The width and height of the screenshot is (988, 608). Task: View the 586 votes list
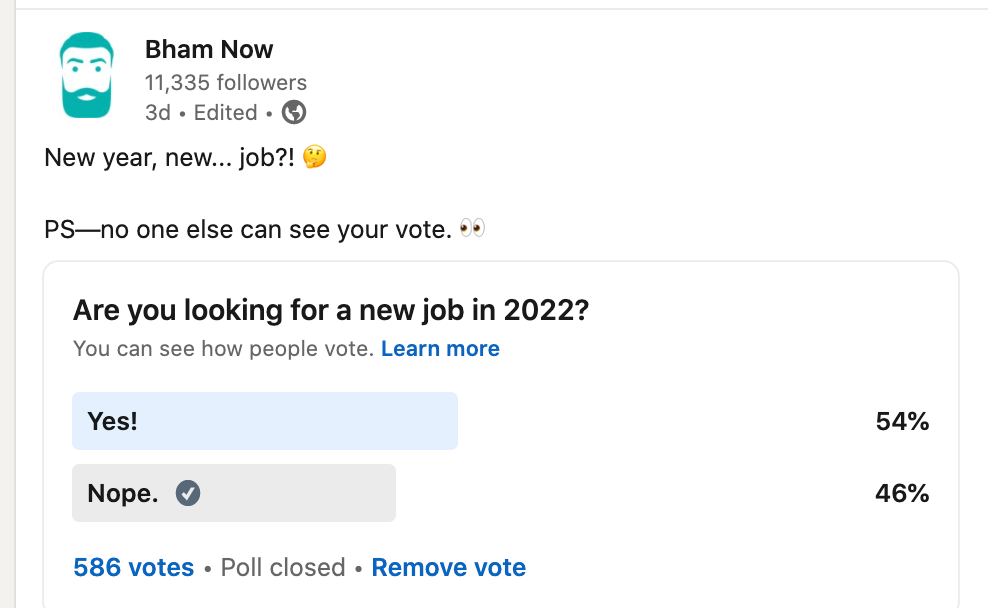point(134,568)
